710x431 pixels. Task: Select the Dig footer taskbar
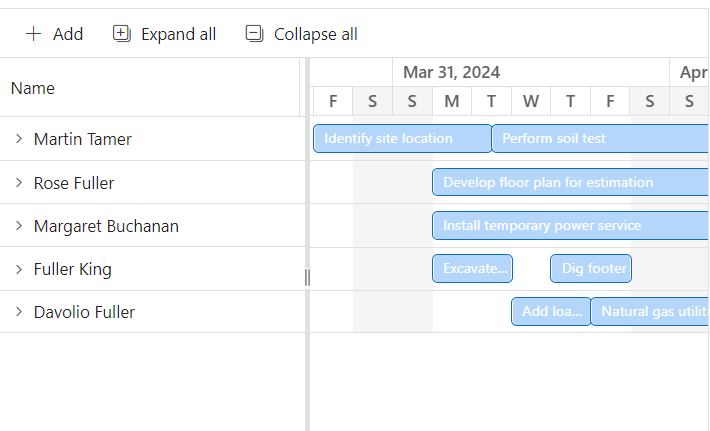(x=591, y=269)
